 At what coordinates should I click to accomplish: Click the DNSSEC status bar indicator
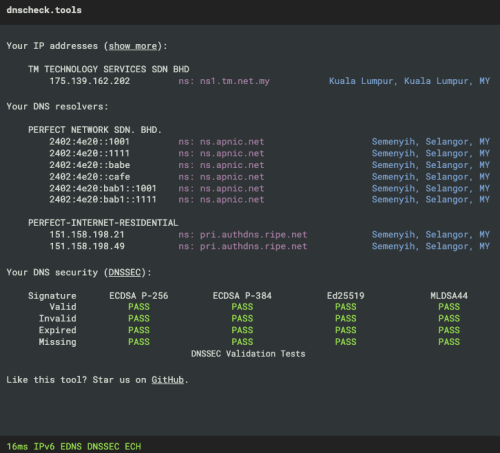coord(103,446)
